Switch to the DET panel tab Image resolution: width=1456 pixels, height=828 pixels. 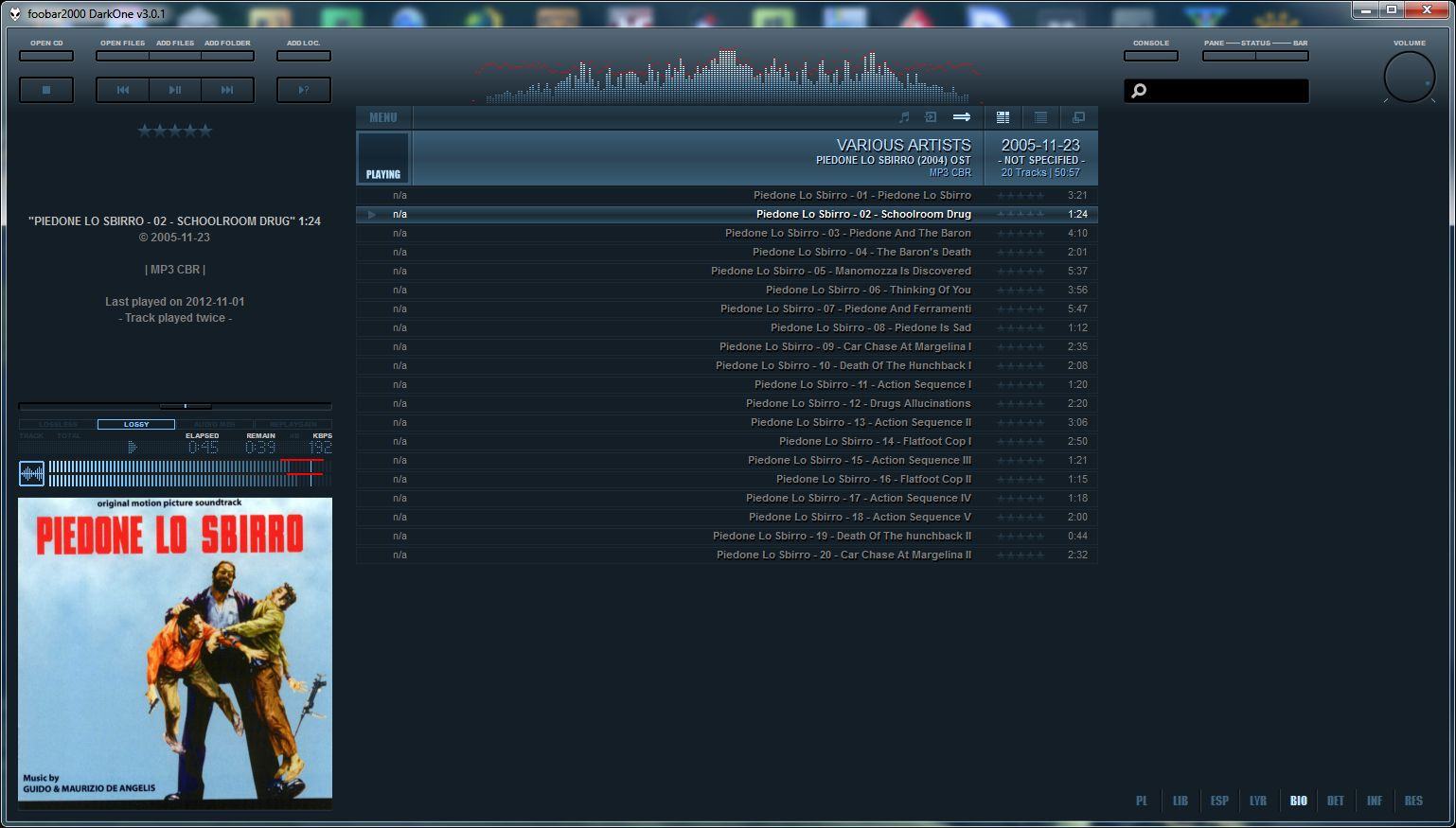(1336, 801)
